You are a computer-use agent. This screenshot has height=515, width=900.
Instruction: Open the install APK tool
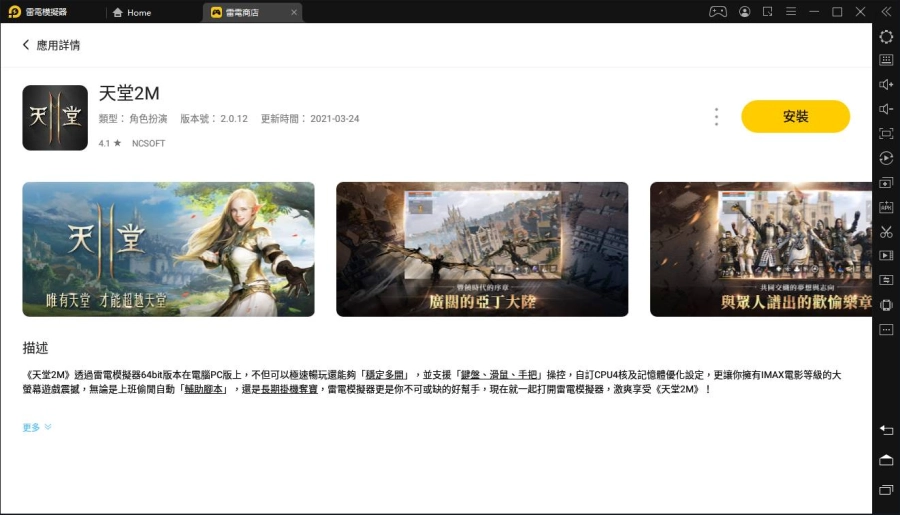click(x=886, y=207)
